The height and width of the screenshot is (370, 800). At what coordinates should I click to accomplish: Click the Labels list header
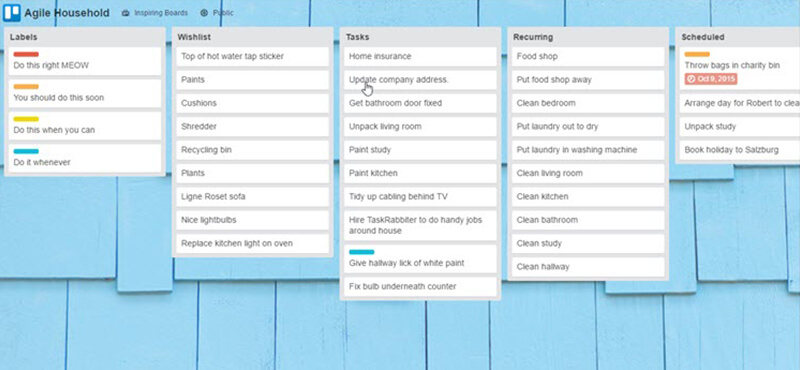click(23, 37)
